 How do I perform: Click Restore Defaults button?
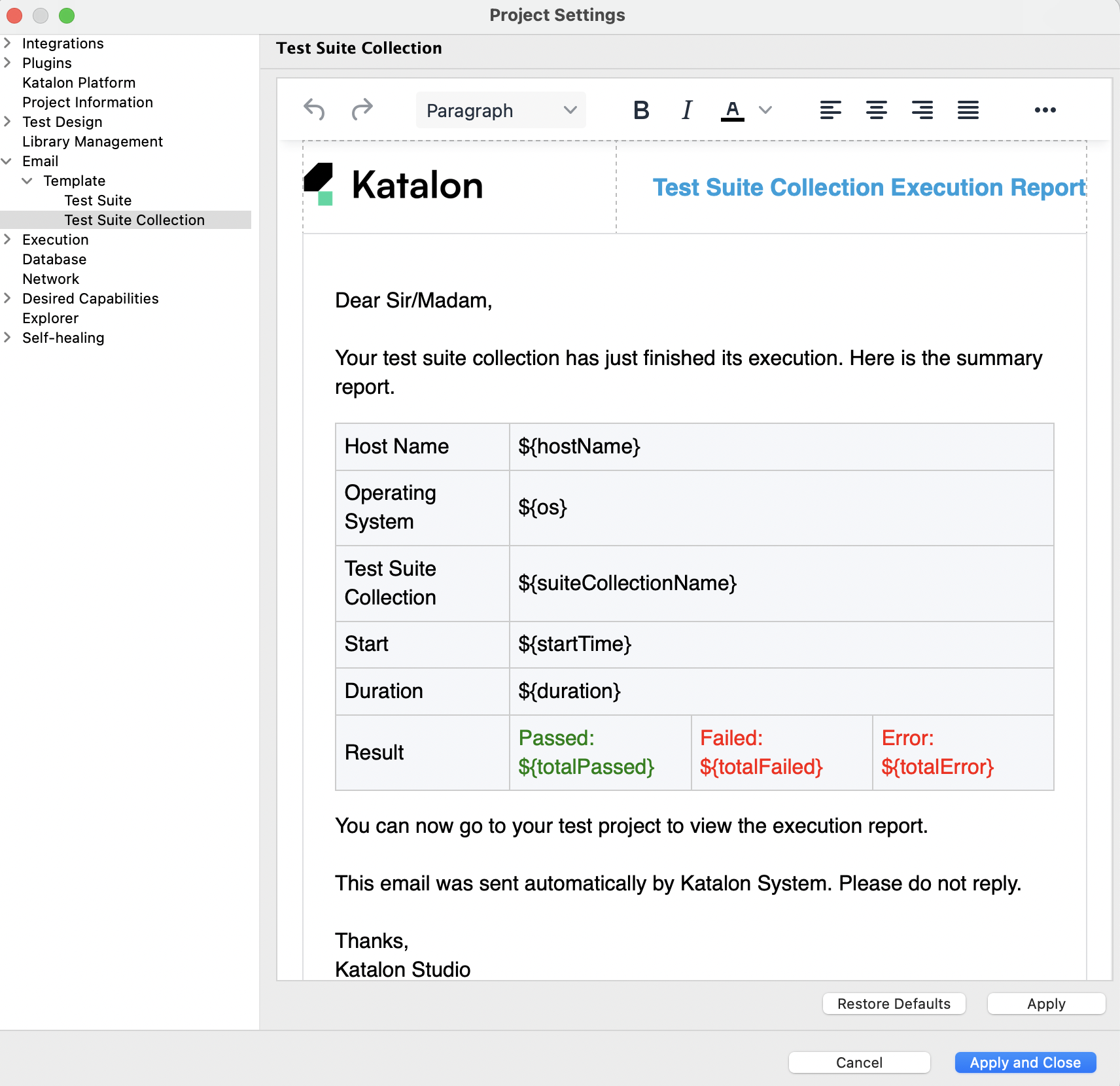tap(894, 1004)
